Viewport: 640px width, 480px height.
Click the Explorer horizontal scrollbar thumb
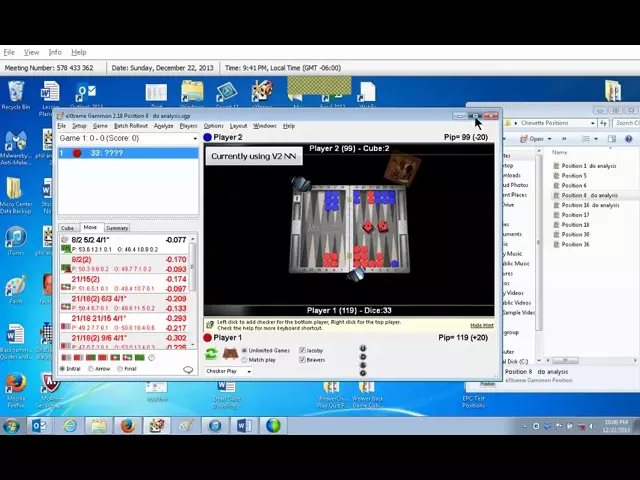point(565,360)
